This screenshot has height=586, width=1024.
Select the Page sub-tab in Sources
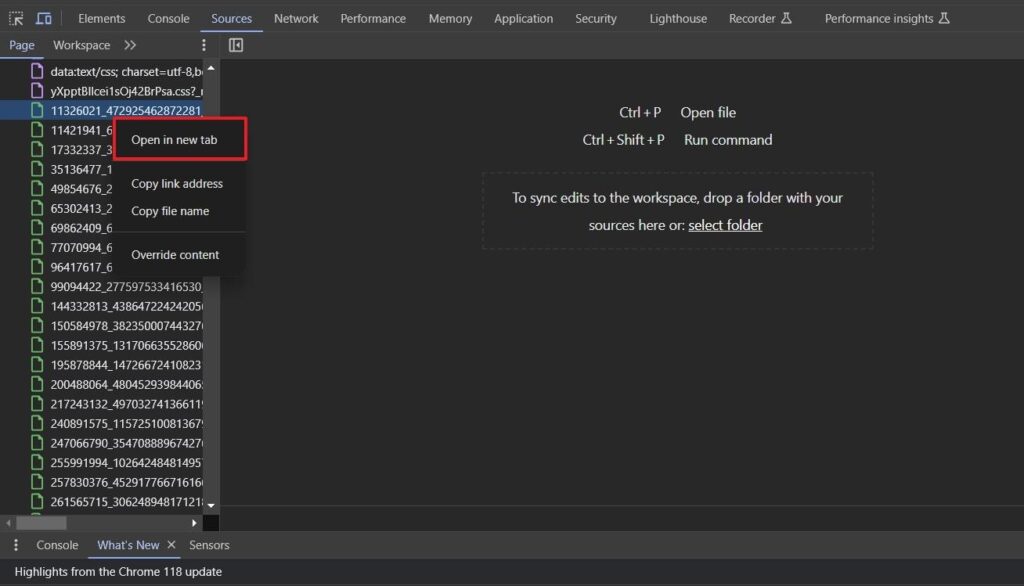click(x=22, y=45)
